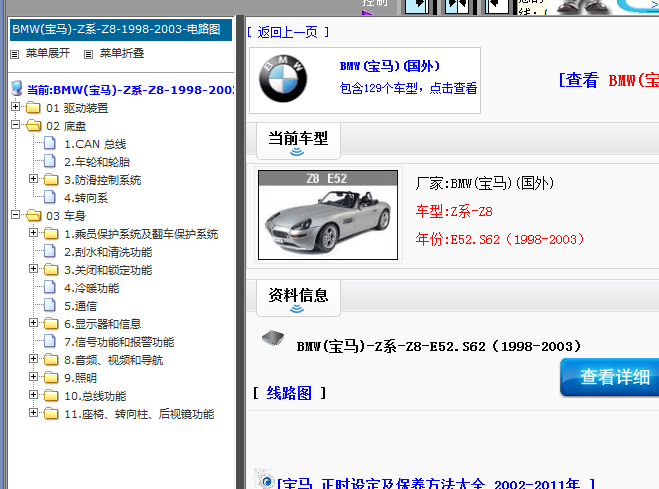Image resolution: width=659 pixels, height=489 pixels.
Task: Click the page icon of 4.冷暖功能
Action: click(50, 287)
